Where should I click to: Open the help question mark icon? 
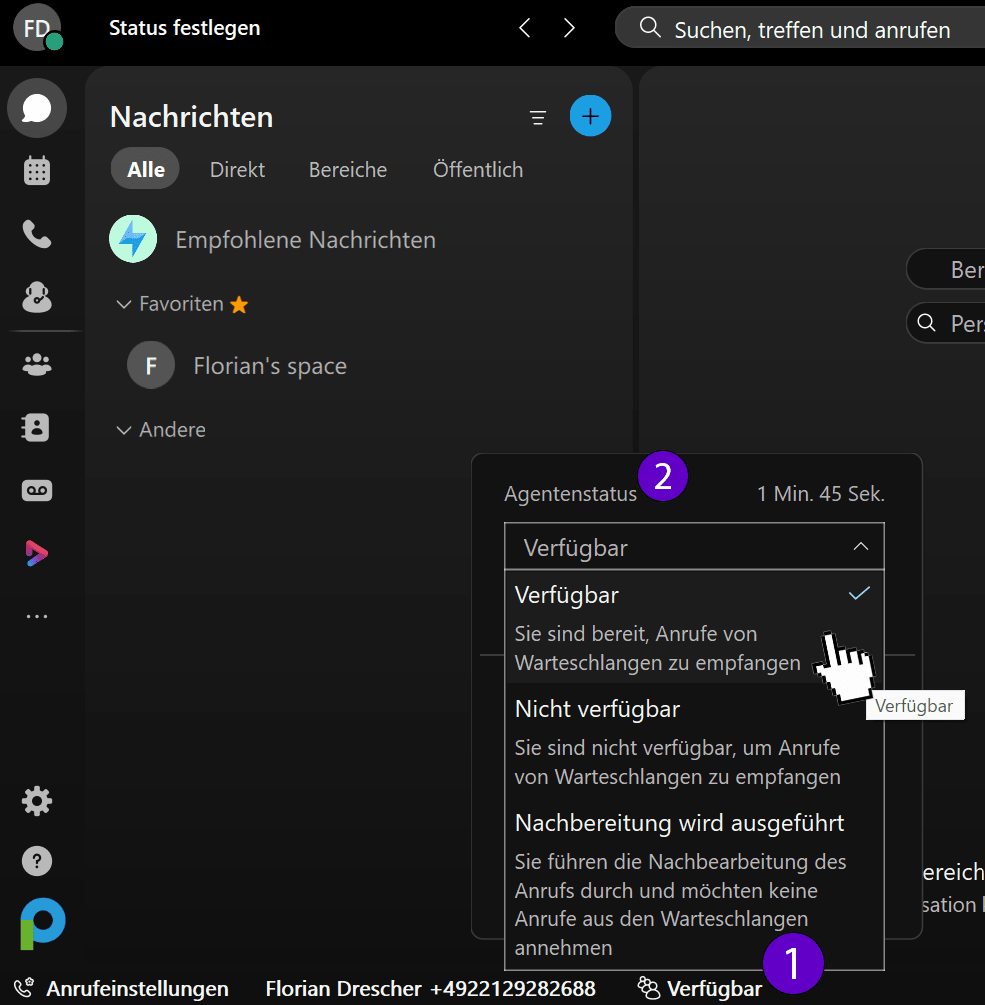click(37, 861)
